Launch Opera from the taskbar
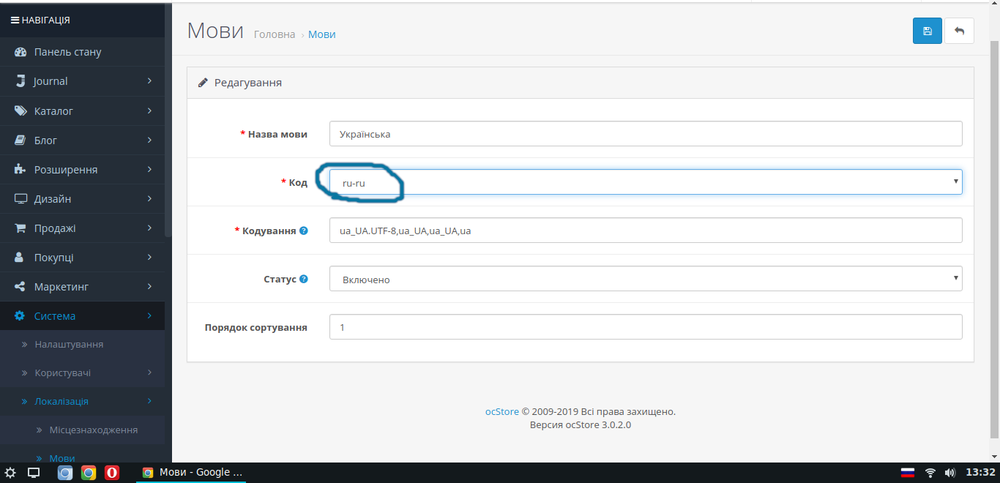The height and width of the screenshot is (483, 1000). coord(112,473)
